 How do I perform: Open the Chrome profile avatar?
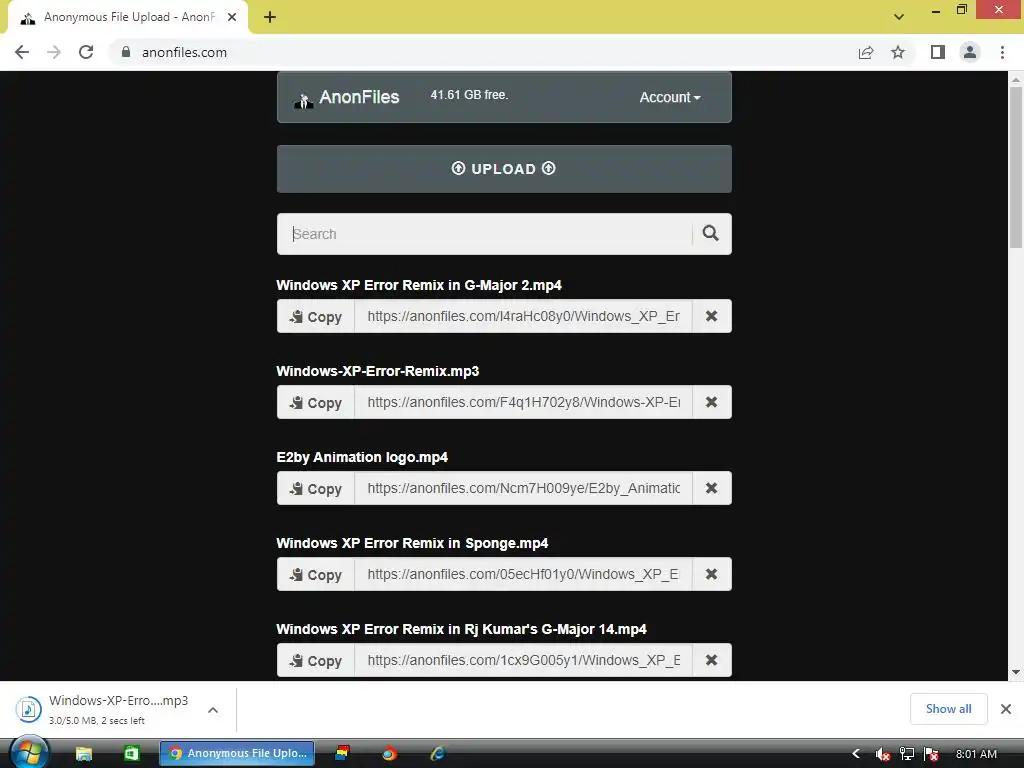970,52
